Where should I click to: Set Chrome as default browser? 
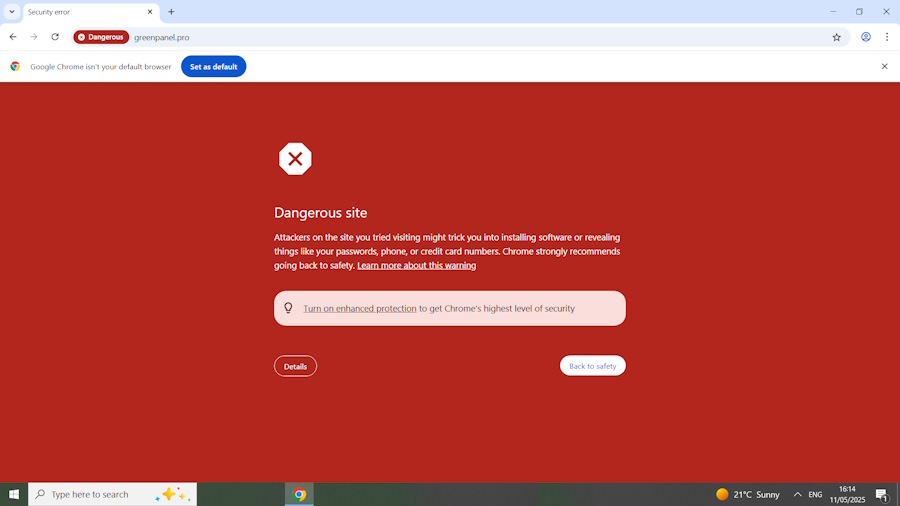[x=213, y=67]
